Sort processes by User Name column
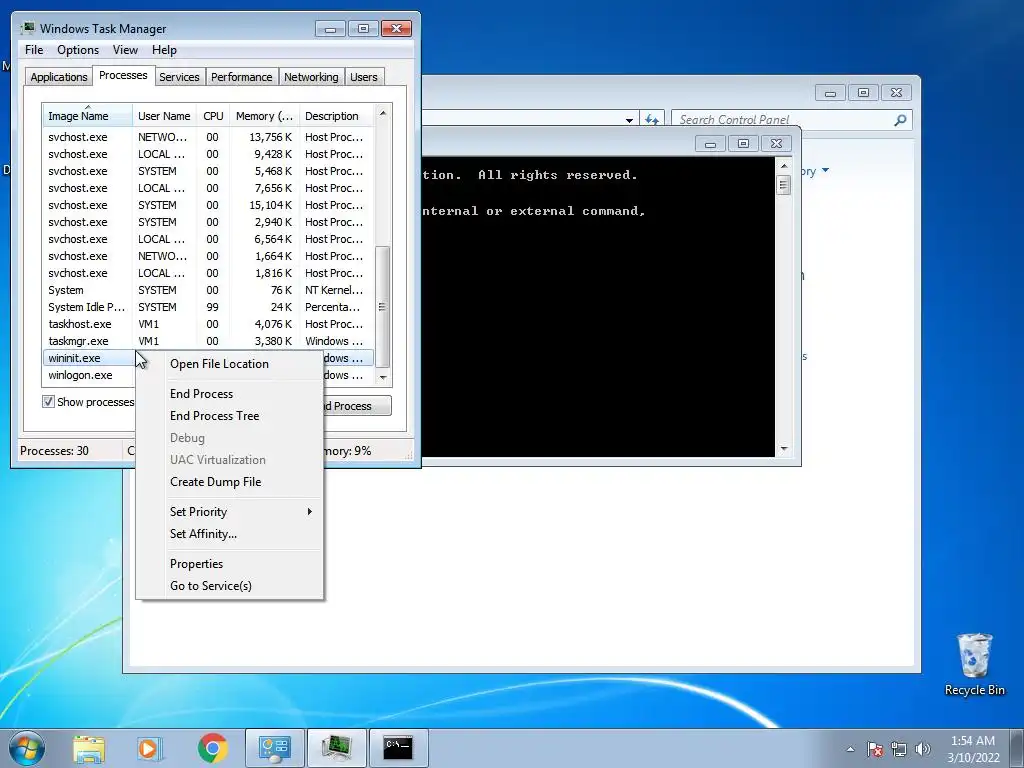This screenshot has width=1024, height=768. 164,116
